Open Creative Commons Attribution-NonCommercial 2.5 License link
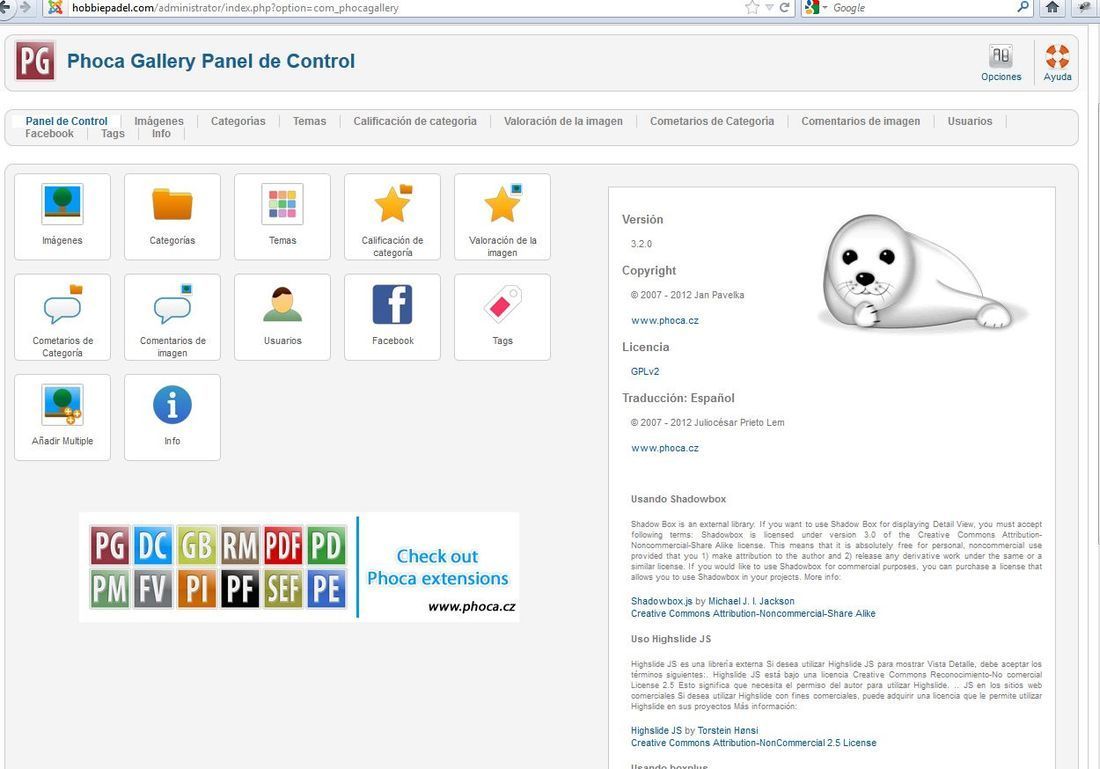 point(753,742)
